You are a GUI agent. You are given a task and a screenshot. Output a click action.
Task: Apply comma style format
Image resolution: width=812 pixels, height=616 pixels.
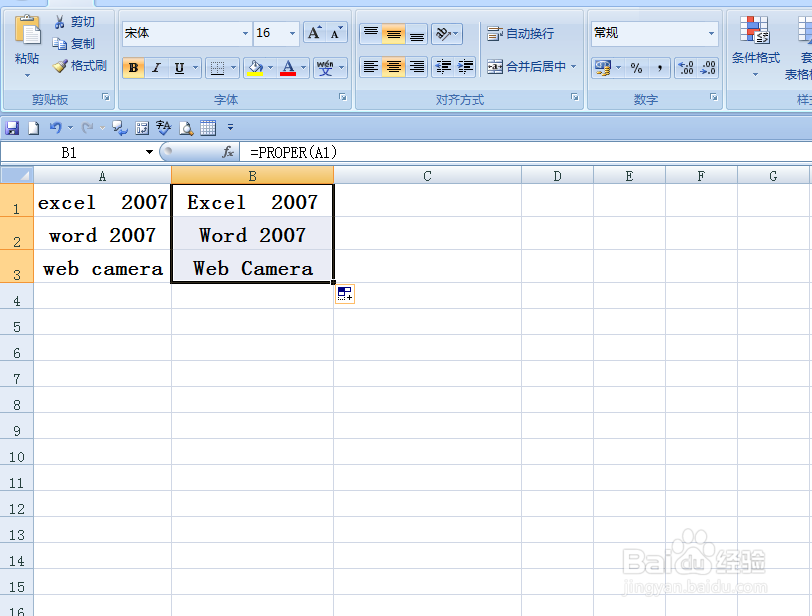pyautogui.click(x=659, y=68)
